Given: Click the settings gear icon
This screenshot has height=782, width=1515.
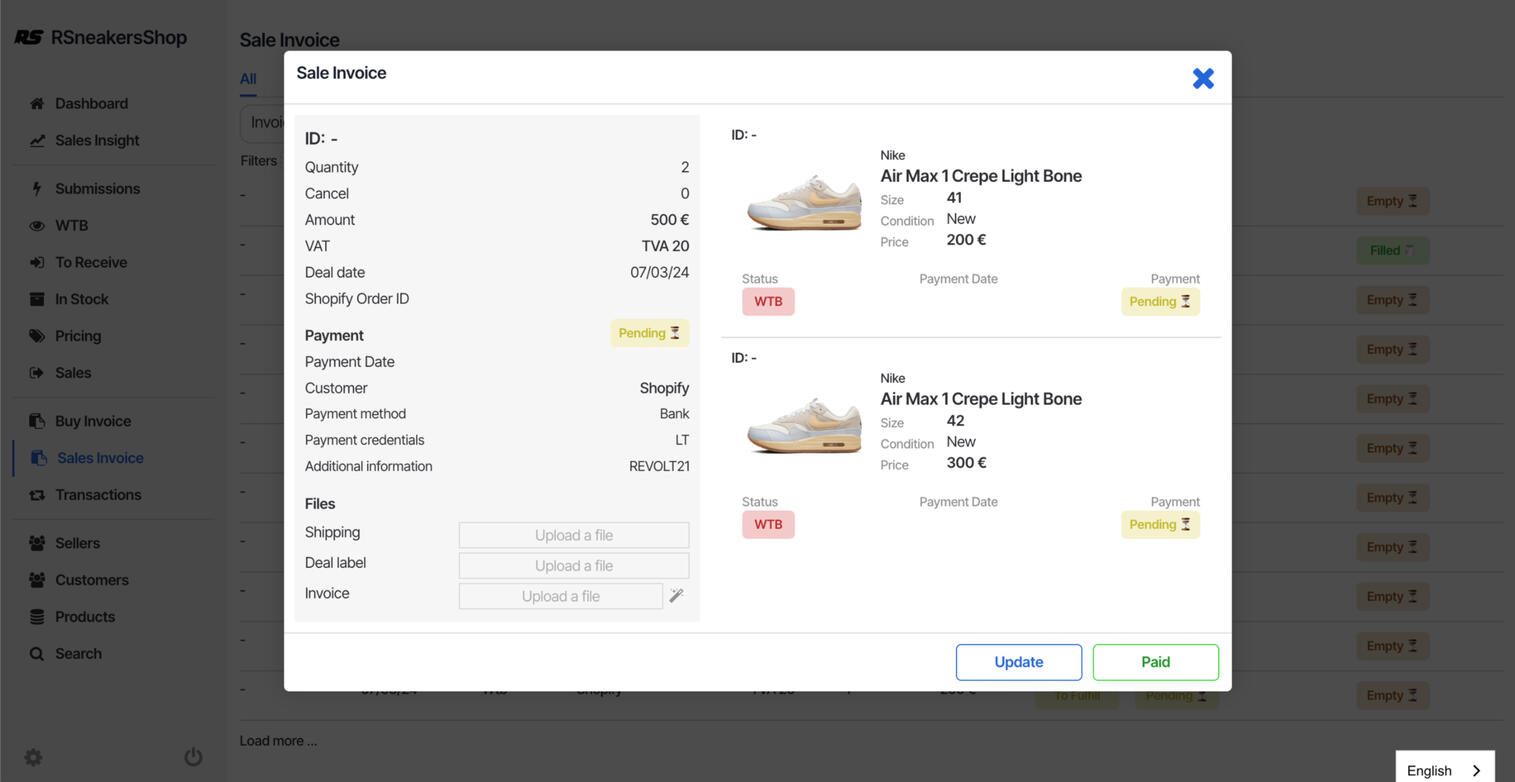Looking at the screenshot, I should point(33,757).
